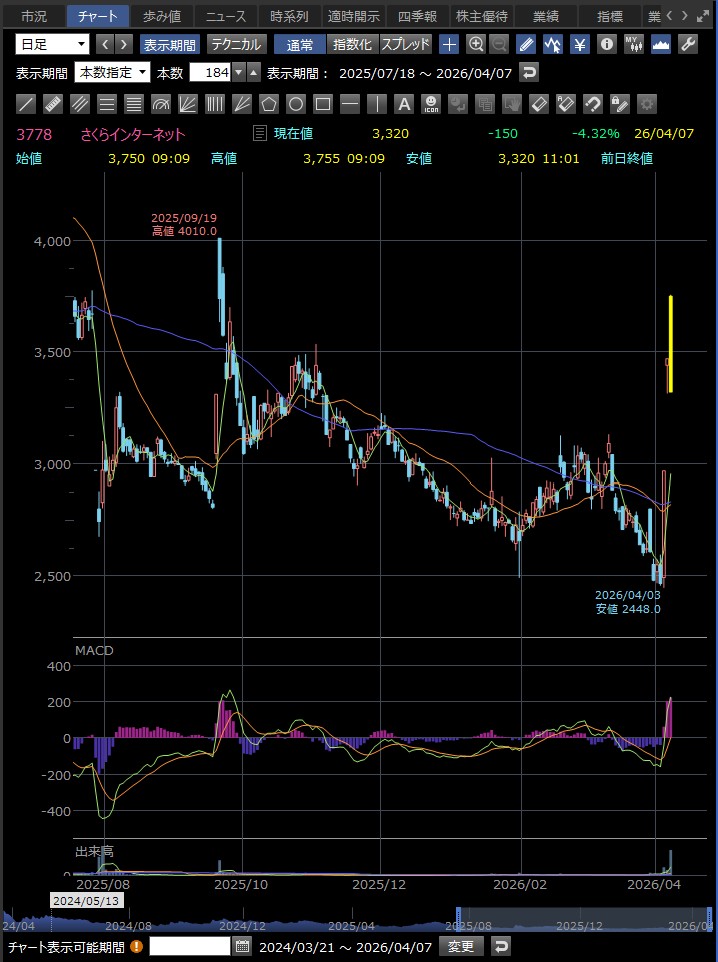Image resolution: width=718 pixels, height=962 pixels.
Task: Select the ellipse drawing tool
Action: (296, 104)
